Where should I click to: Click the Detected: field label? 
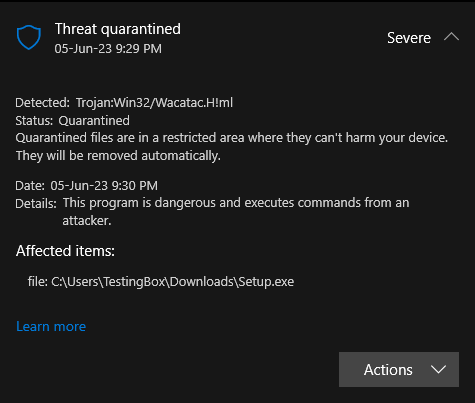point(42,103)
